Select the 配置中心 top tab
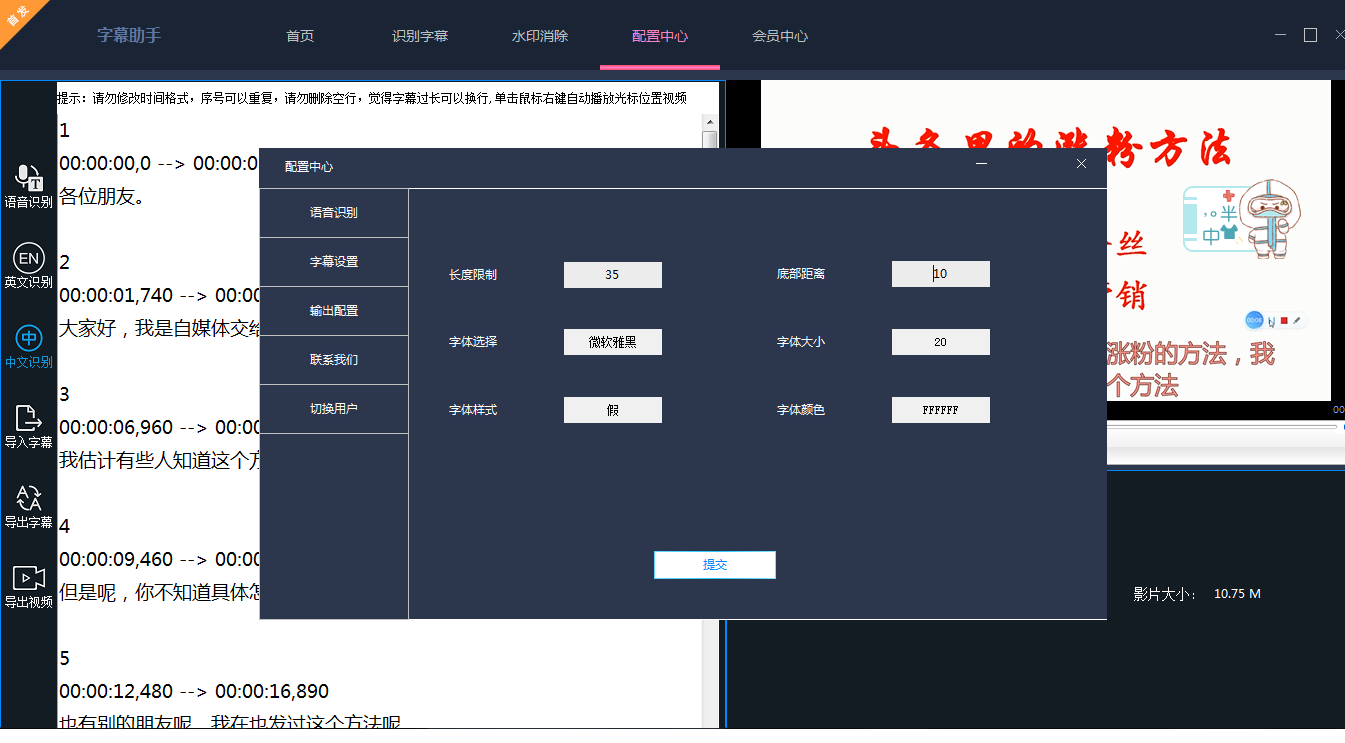 (x=660, y=36)
